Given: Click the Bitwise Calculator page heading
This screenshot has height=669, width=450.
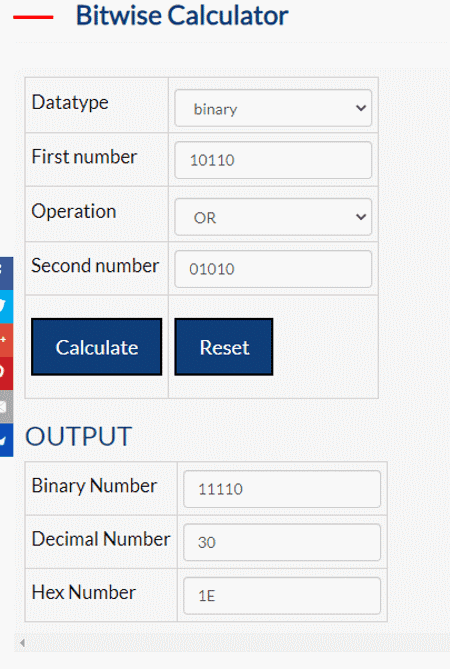Looking at the screenshot, I should [x=182, y=15].
